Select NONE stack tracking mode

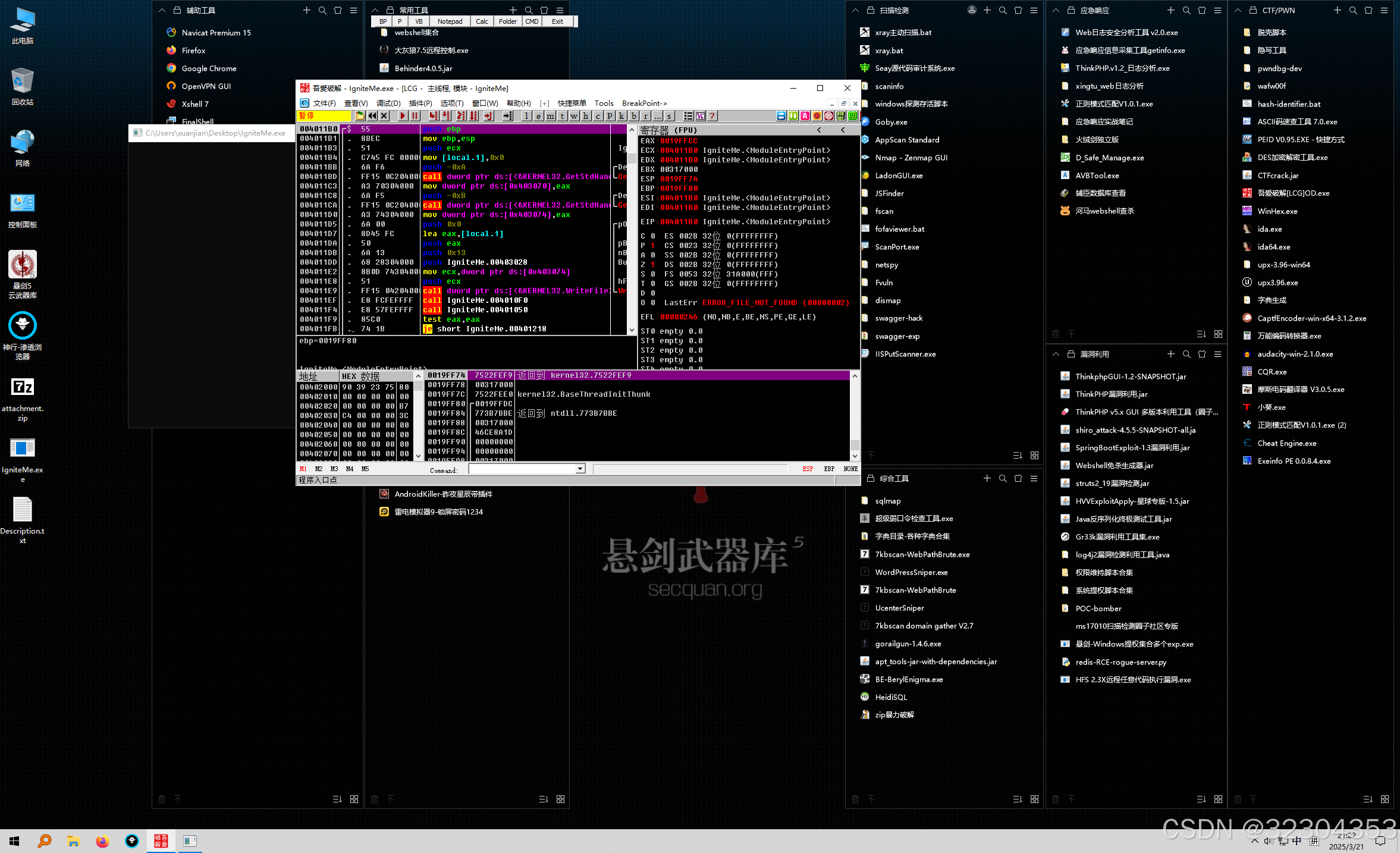[x=850, y=469]
